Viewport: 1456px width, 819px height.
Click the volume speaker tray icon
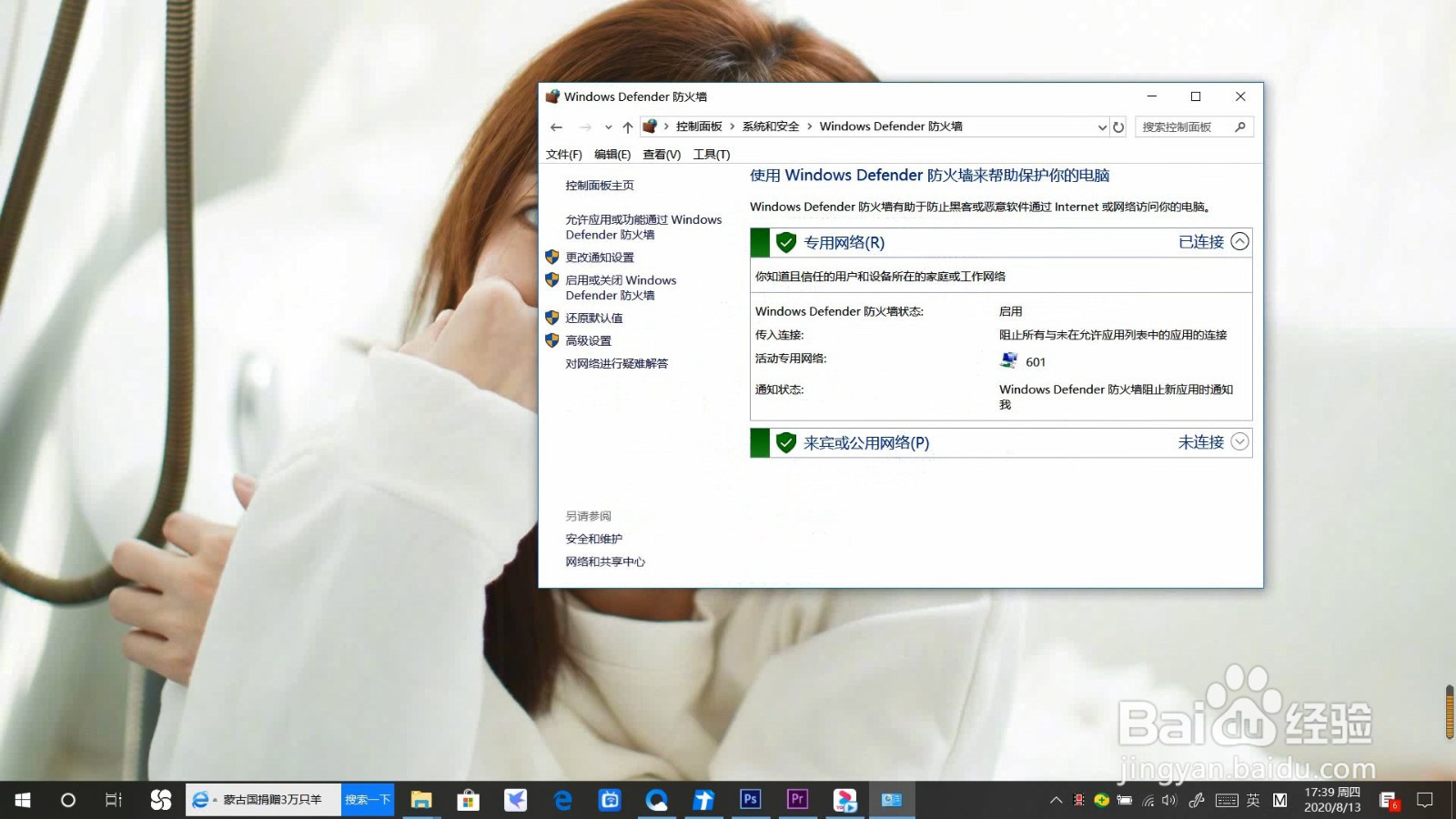(1169, 801)
